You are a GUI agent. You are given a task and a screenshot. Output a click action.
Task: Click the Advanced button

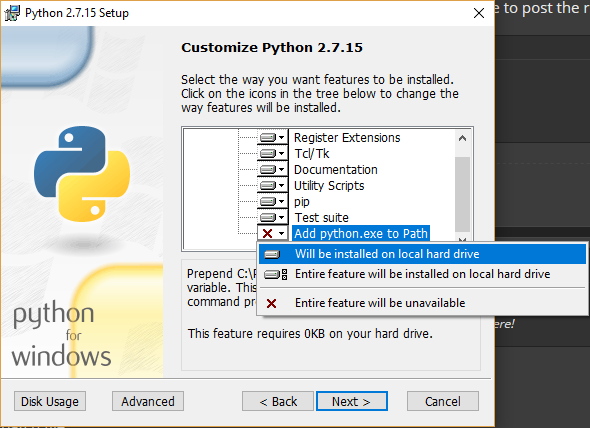pos(148,401)
